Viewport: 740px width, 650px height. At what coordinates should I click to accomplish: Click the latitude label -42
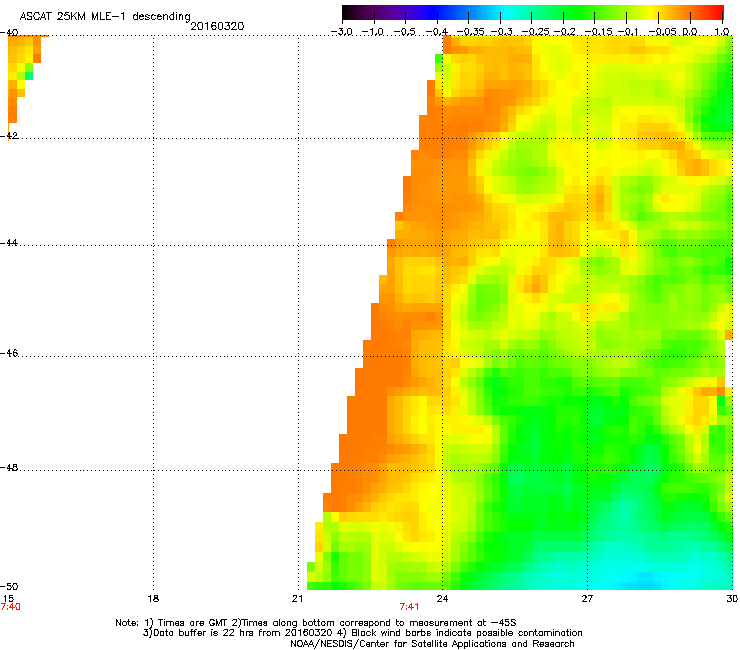[9, 135]
